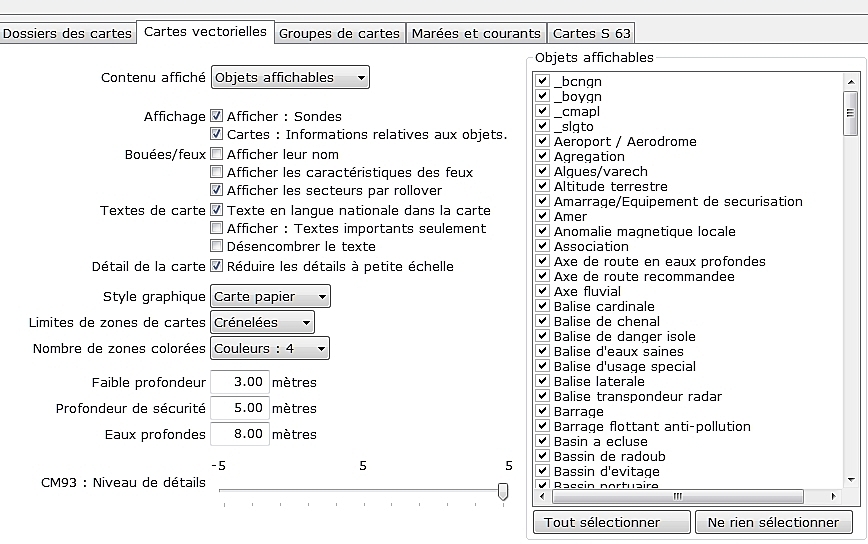This screenshot has width=868, height=544.
Task: Enable Afficher leur nom for buoys
Action: click(x=216, y=154)
